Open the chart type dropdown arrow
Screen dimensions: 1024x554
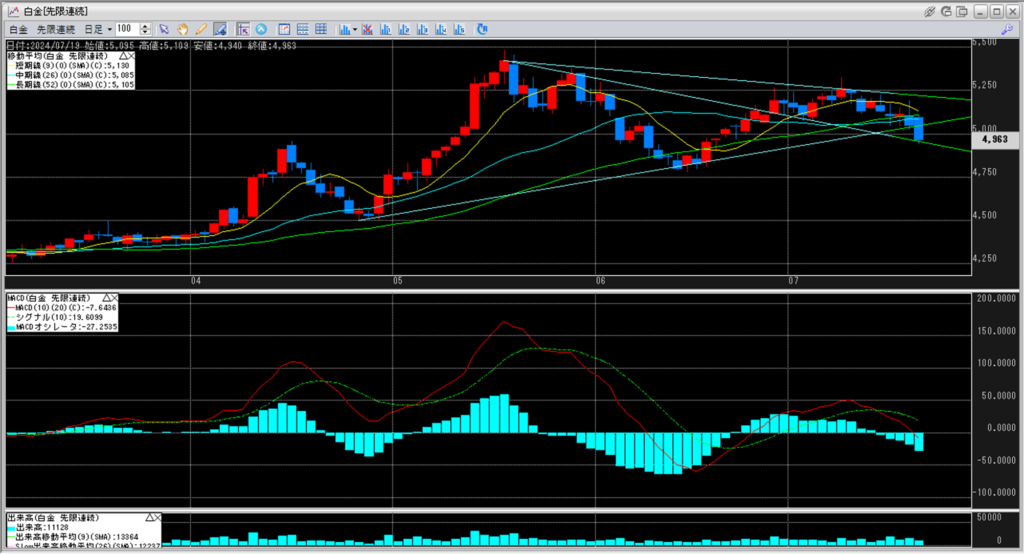(356, 29)
